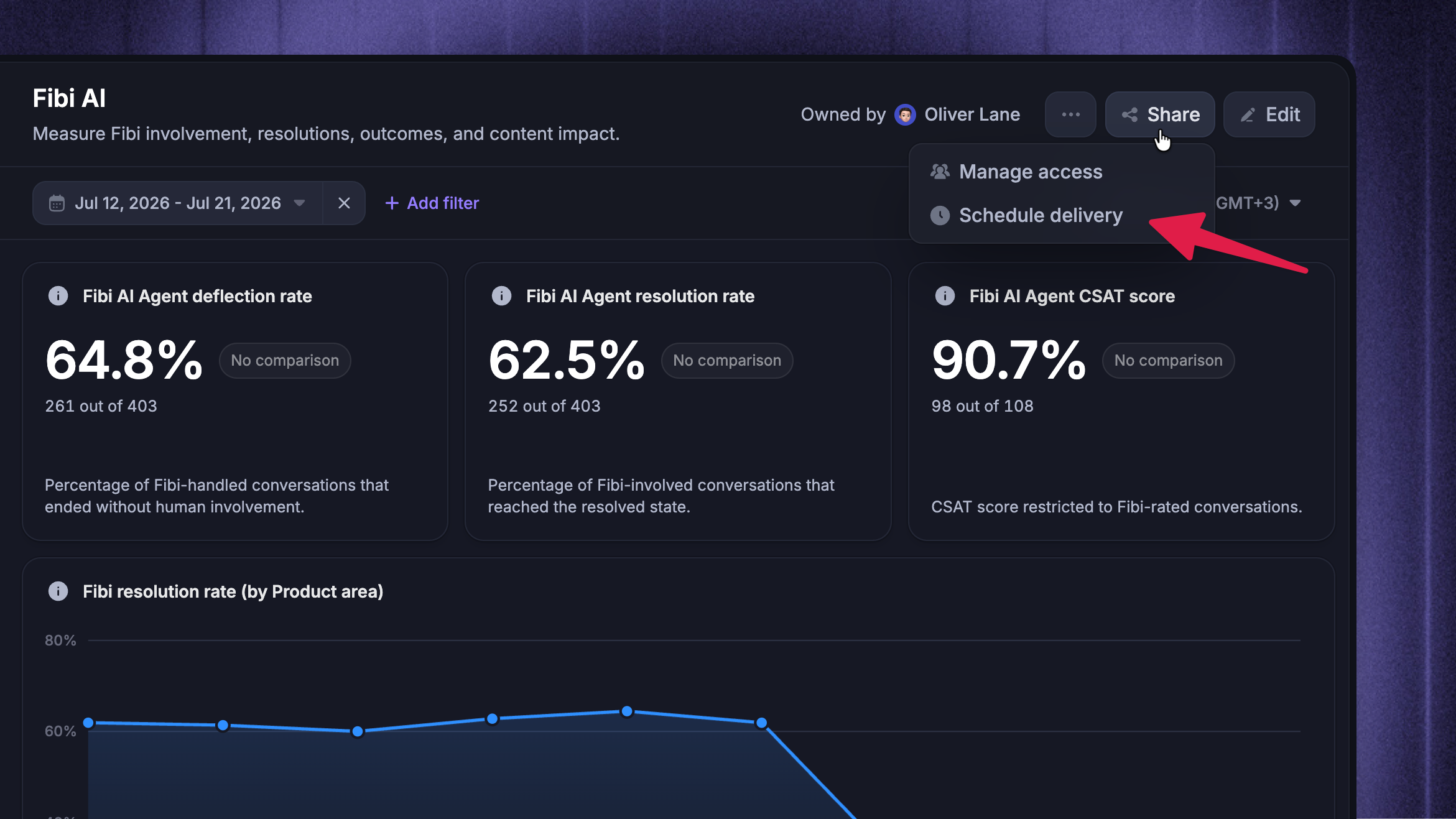Click the plus icon next to Add filter
1456x819 pixels.
coord(392,203)
